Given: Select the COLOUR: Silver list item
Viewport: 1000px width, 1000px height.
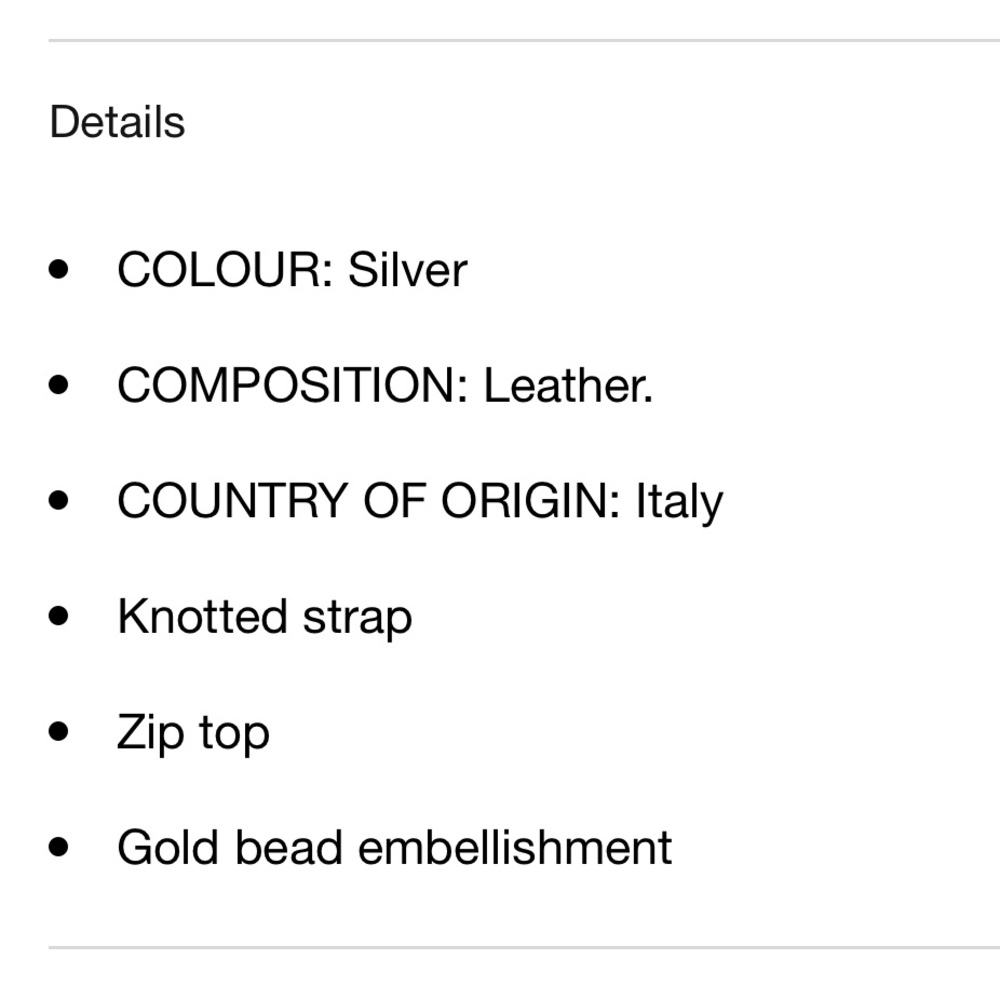Looking at the screenshot, I should click(x=291, y=270).
